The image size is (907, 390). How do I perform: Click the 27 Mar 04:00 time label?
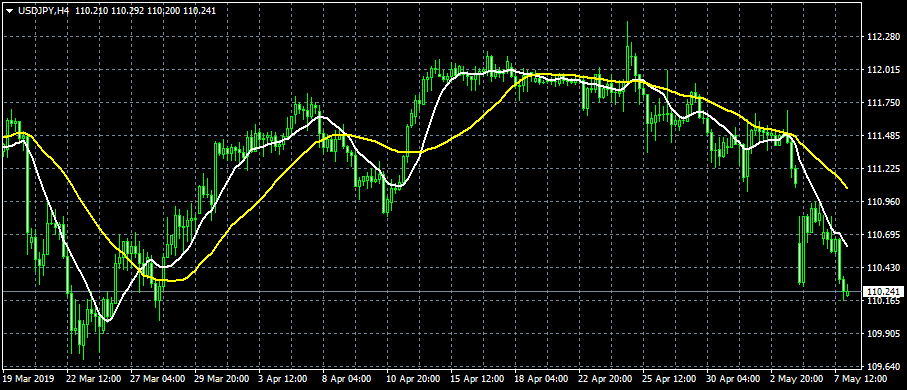(x=158, y=378)
